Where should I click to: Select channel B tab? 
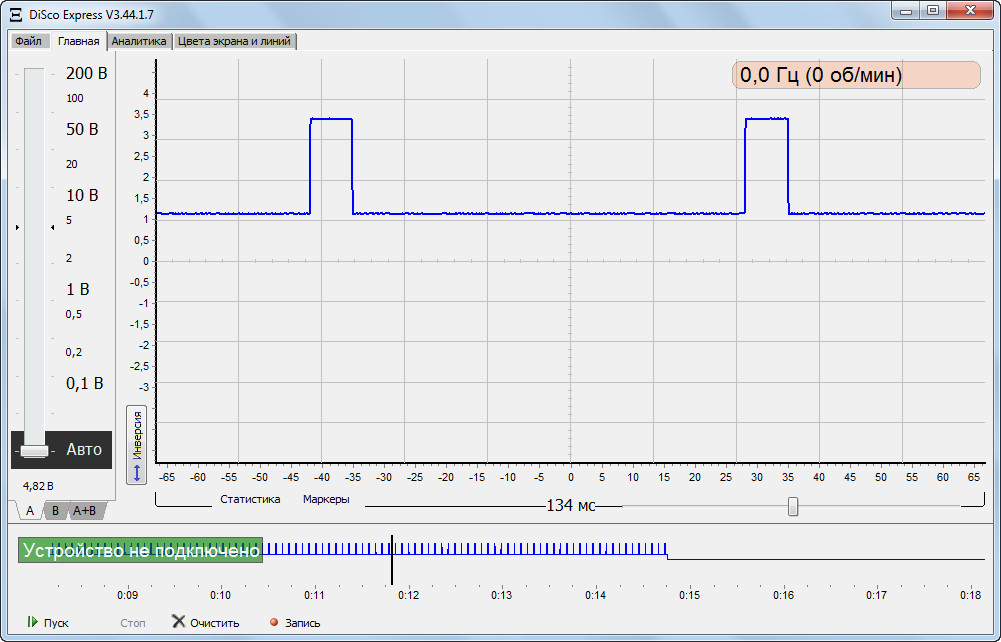[x=56, y=511]
